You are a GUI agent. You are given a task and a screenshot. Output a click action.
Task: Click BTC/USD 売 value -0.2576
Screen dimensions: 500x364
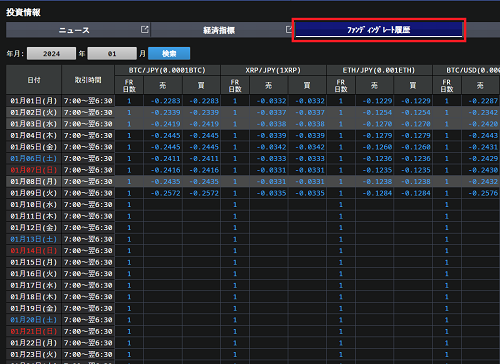[483, 193]
